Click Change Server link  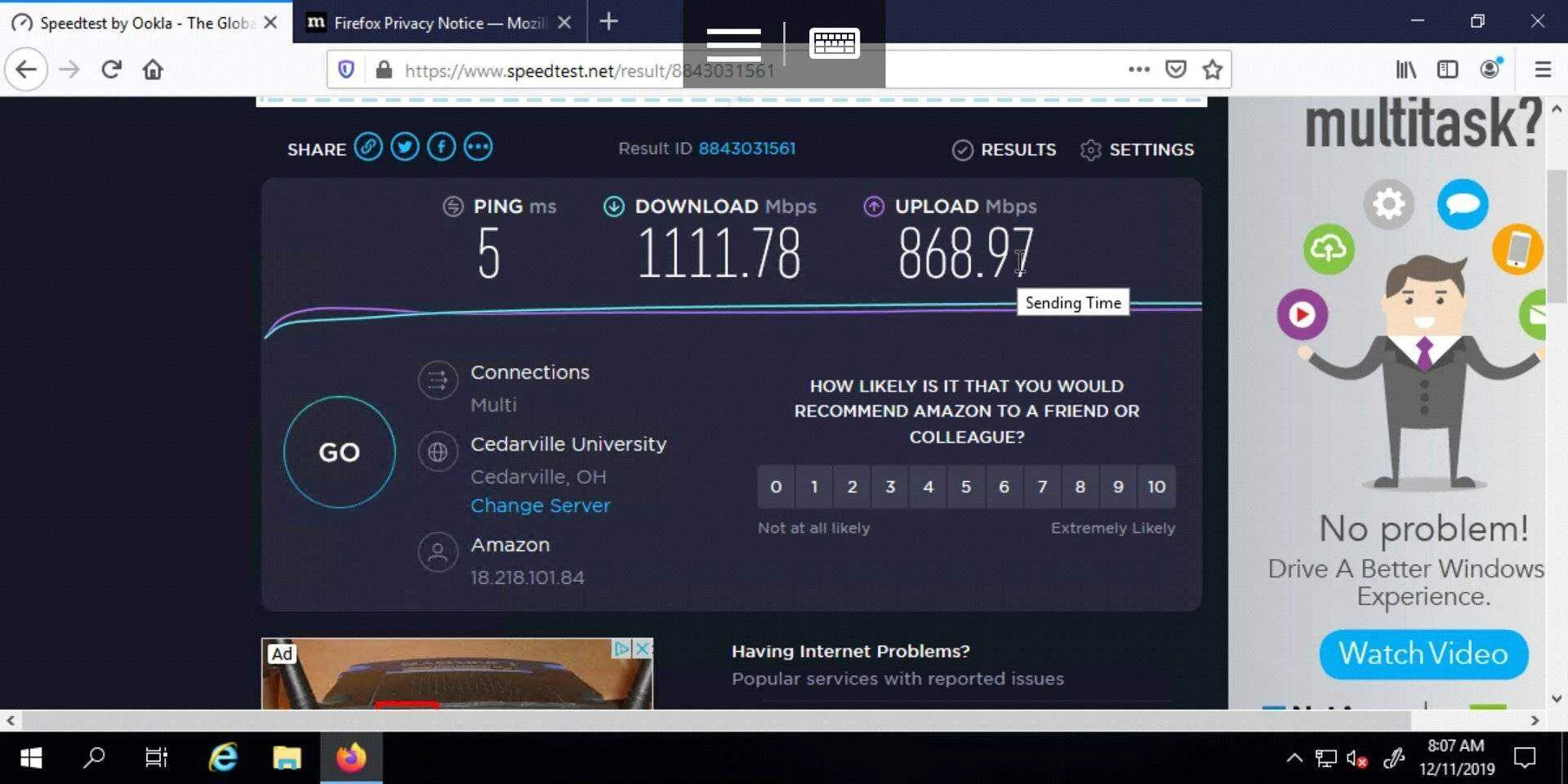[x=540, y=506]
